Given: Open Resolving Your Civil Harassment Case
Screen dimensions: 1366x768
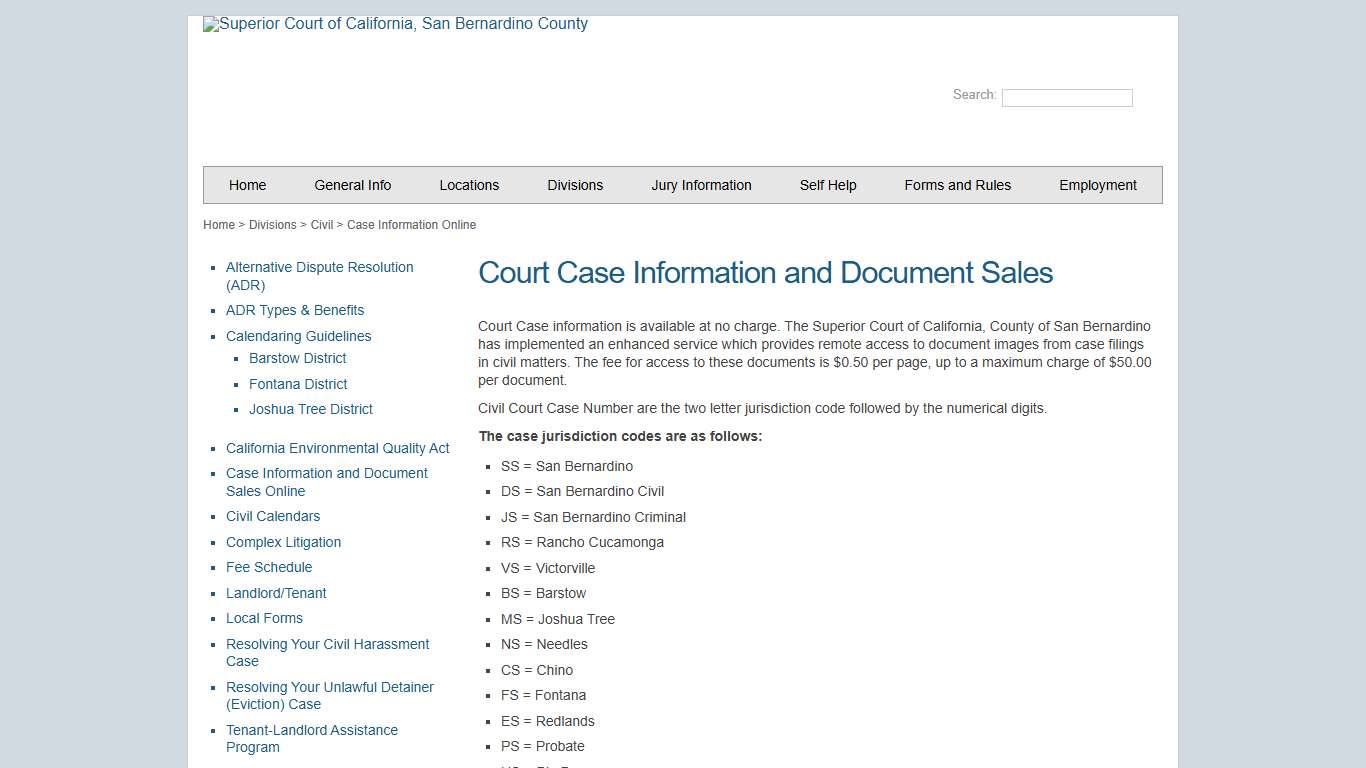Looking at the screenshot, I should click(x=327, y=652).
